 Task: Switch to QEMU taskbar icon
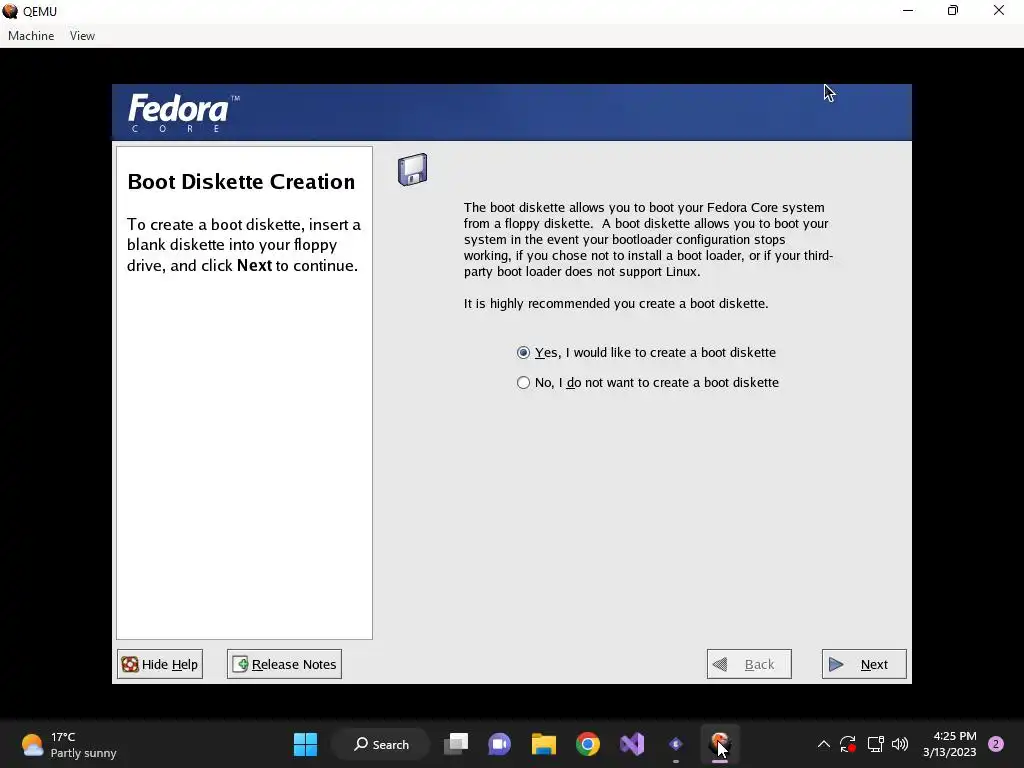tap(720, 744)
